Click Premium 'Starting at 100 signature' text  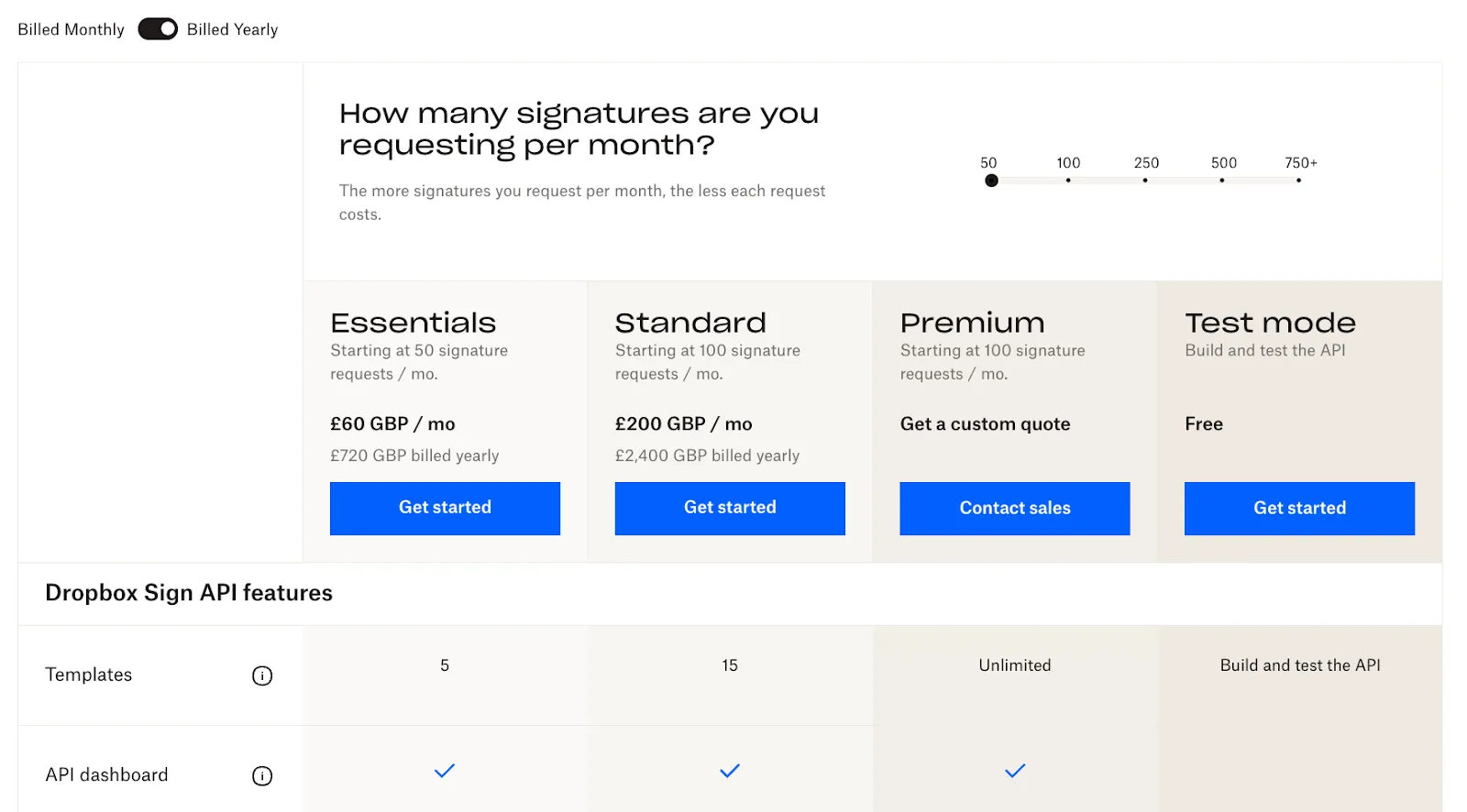coord(993,362)
